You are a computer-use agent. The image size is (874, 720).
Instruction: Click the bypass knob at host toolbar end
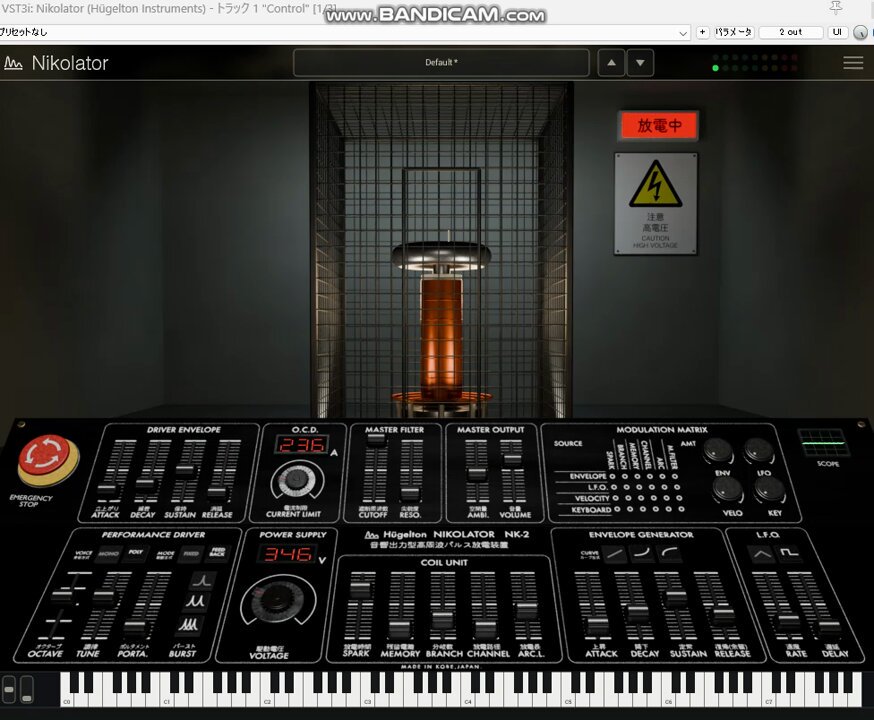pos(861,32)
